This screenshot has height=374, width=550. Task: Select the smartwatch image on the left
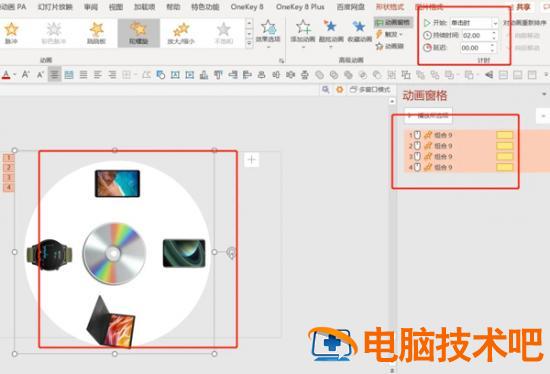49,254
